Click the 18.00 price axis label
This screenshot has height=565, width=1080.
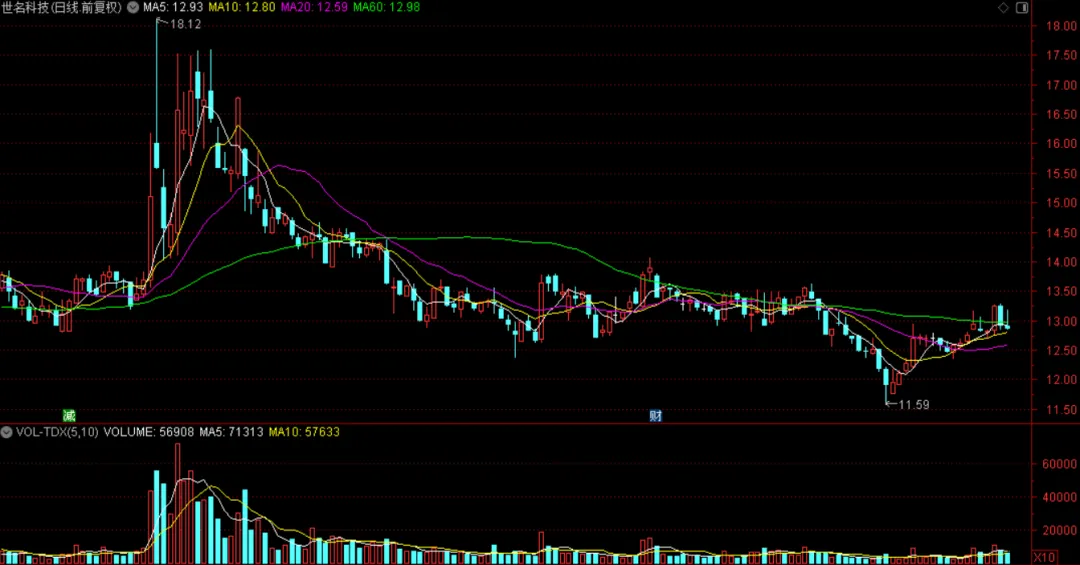pyautogui.click(x=1061, y=26)
